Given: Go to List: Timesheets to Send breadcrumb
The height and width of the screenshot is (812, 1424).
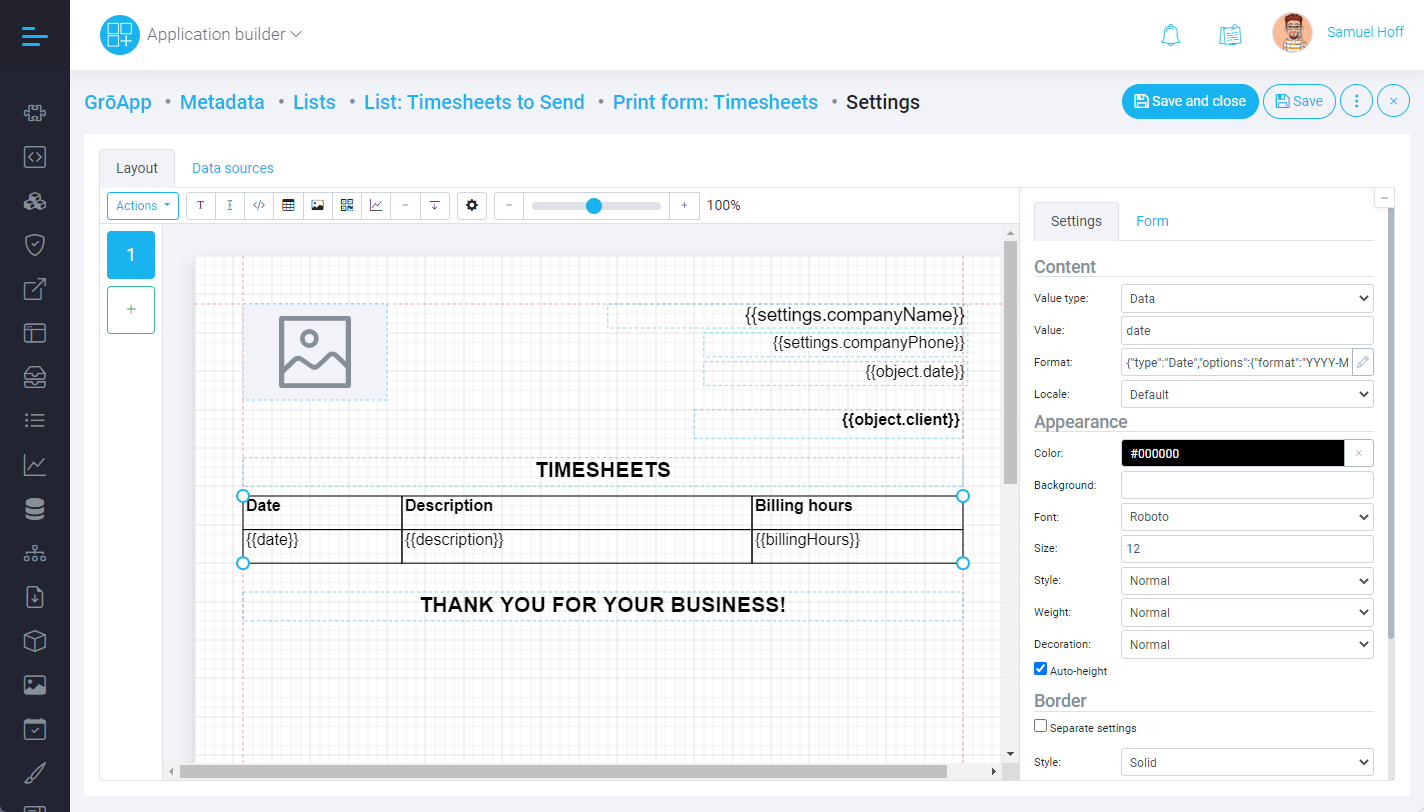Looking at the screenshot, I should (x=474, y=102).
